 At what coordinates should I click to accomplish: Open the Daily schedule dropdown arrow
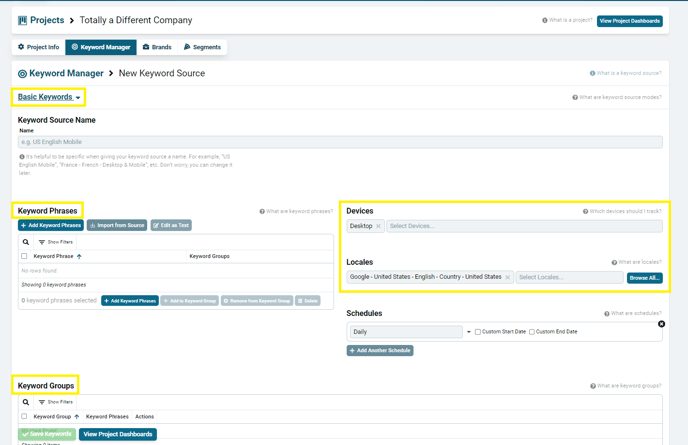pyautogui.click(x=469, y=332)
